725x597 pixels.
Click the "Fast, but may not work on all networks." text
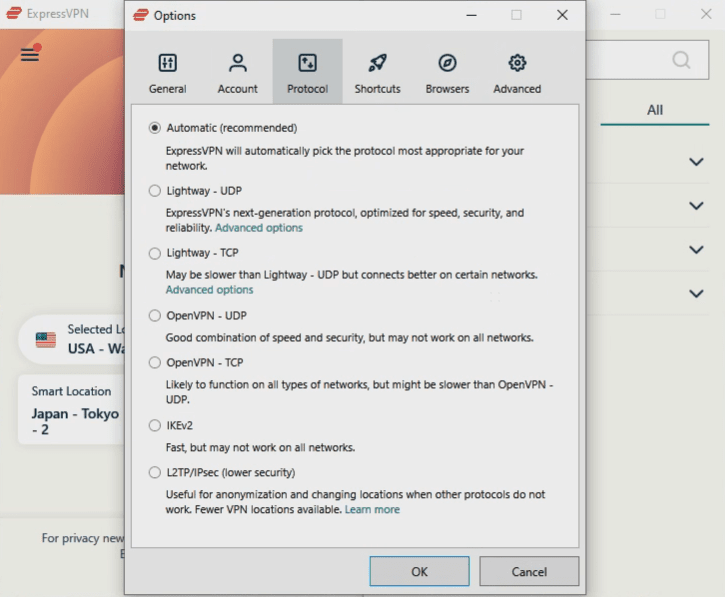coord(260,448)
